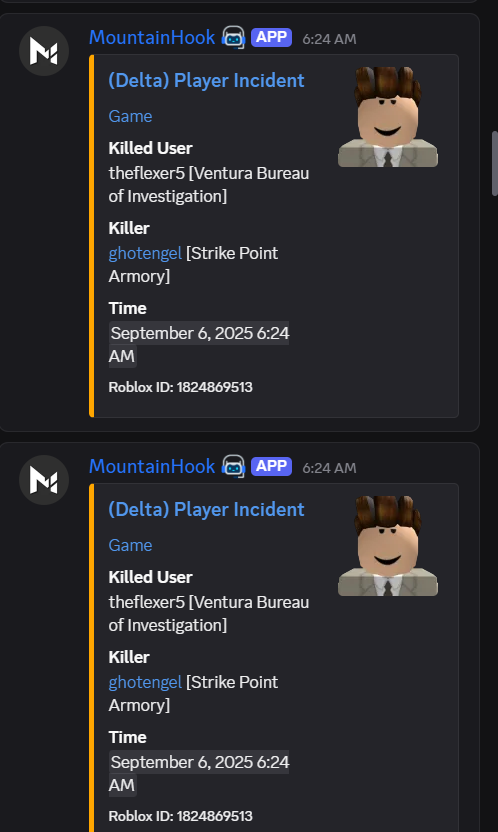Viewport: 498px width, 832px height.
Task: Open MountainHook username in first message
Action: coord(152,38)
